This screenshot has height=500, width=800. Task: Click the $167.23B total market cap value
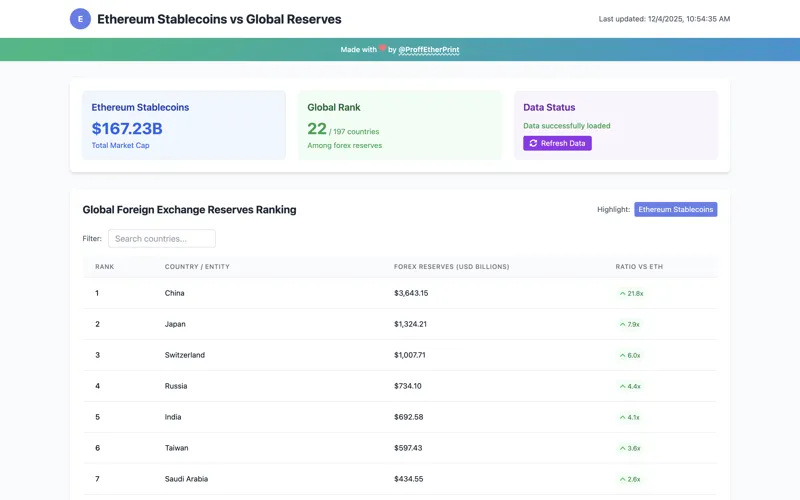(127, 128)
